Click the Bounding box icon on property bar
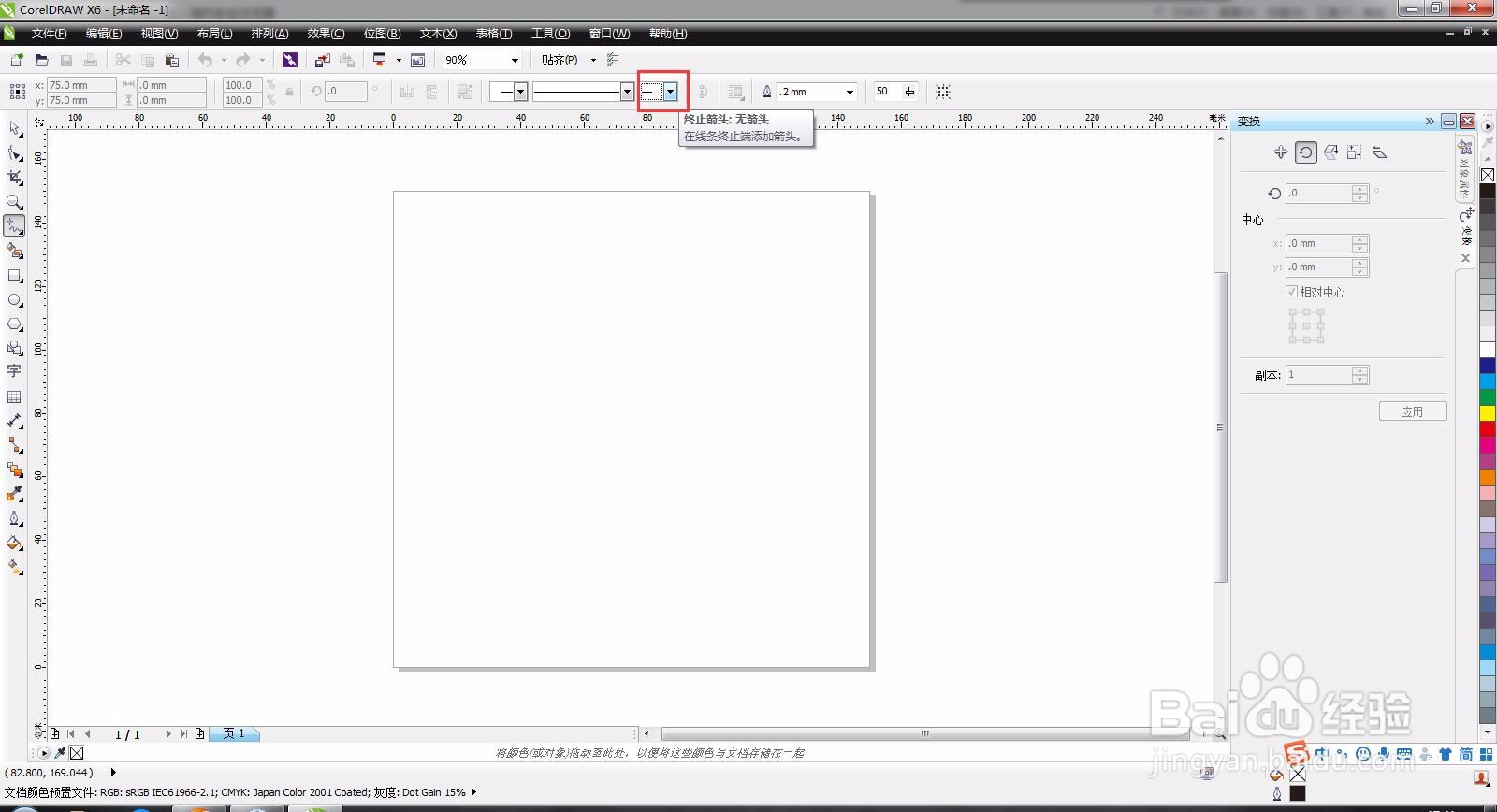 click(943, 92)
